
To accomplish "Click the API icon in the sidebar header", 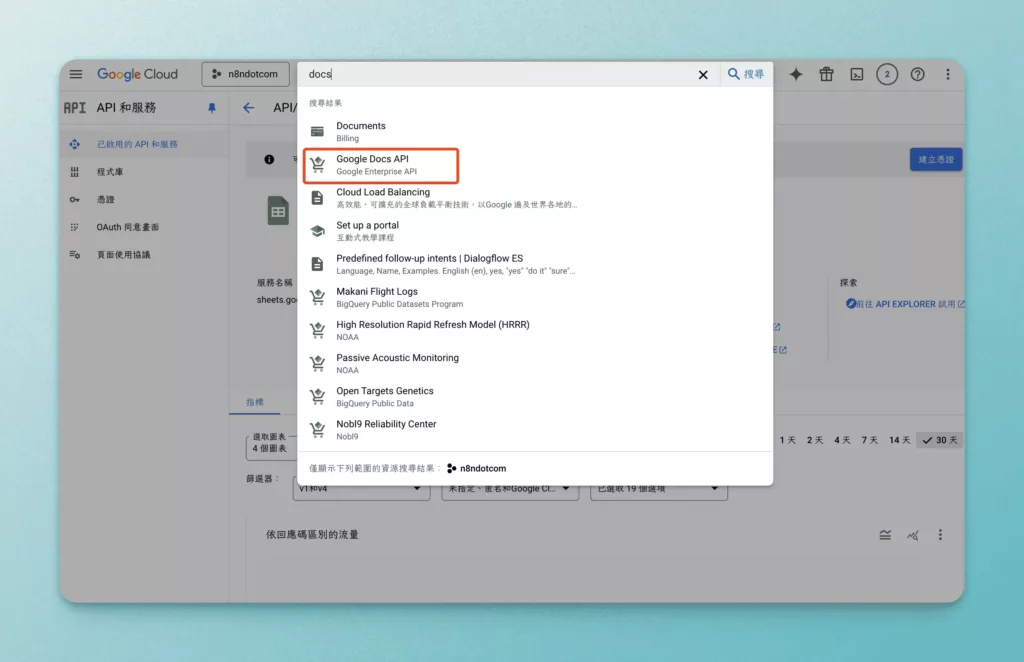I will pyautogui.click(x=74, y=108).
